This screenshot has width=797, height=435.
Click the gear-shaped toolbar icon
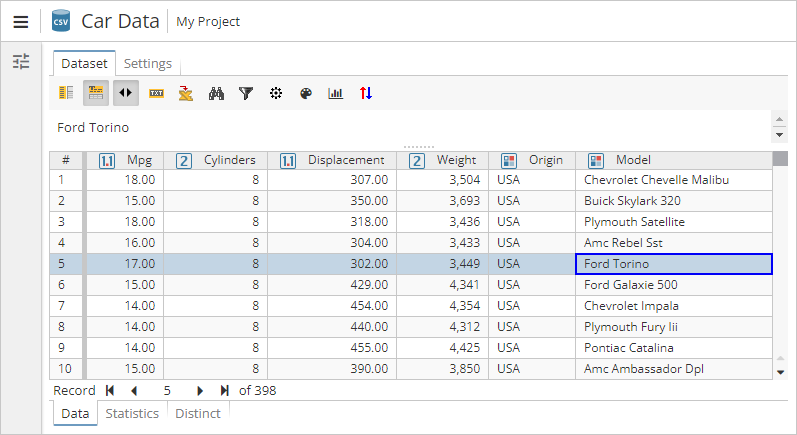click(x=276, y=93)
